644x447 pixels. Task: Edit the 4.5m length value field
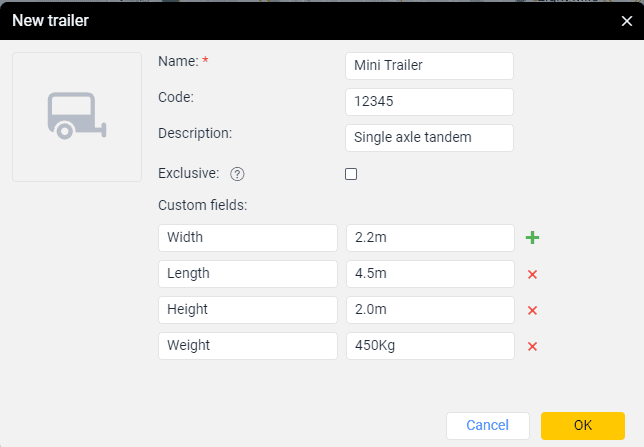[x=430, y=274]
